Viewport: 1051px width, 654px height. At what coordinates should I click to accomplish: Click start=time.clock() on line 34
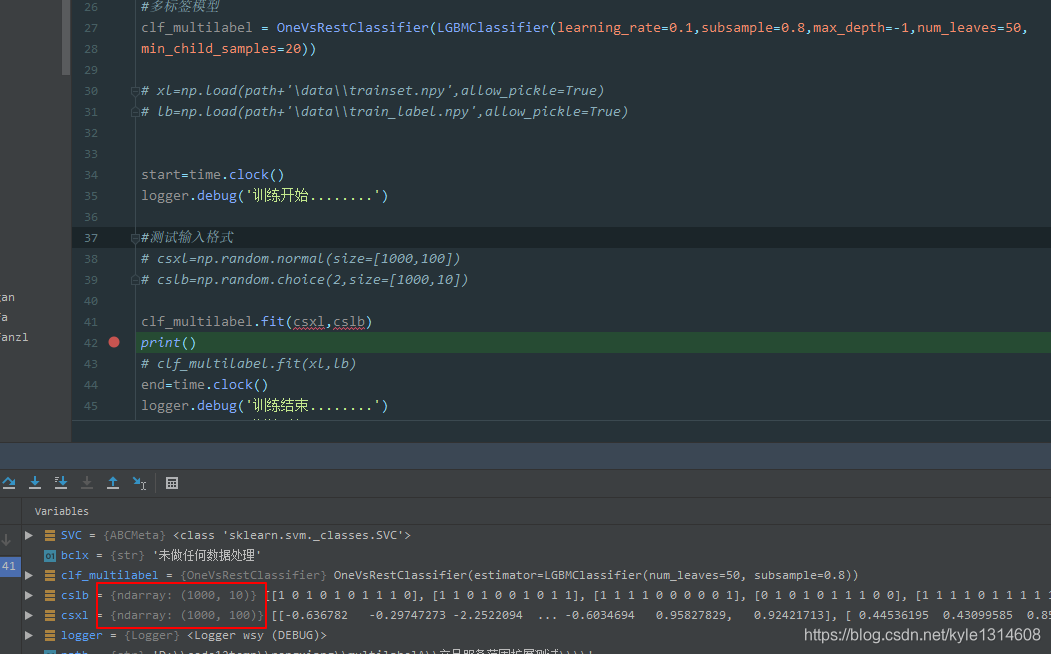pos(212,175)
